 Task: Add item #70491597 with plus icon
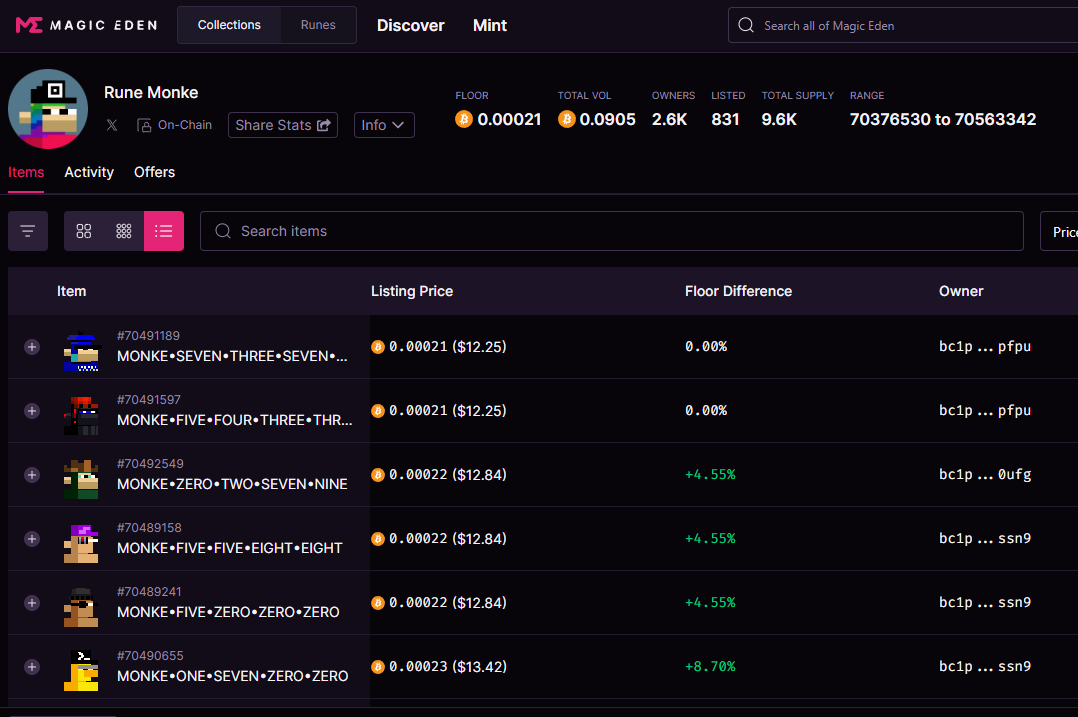point(32,411)
